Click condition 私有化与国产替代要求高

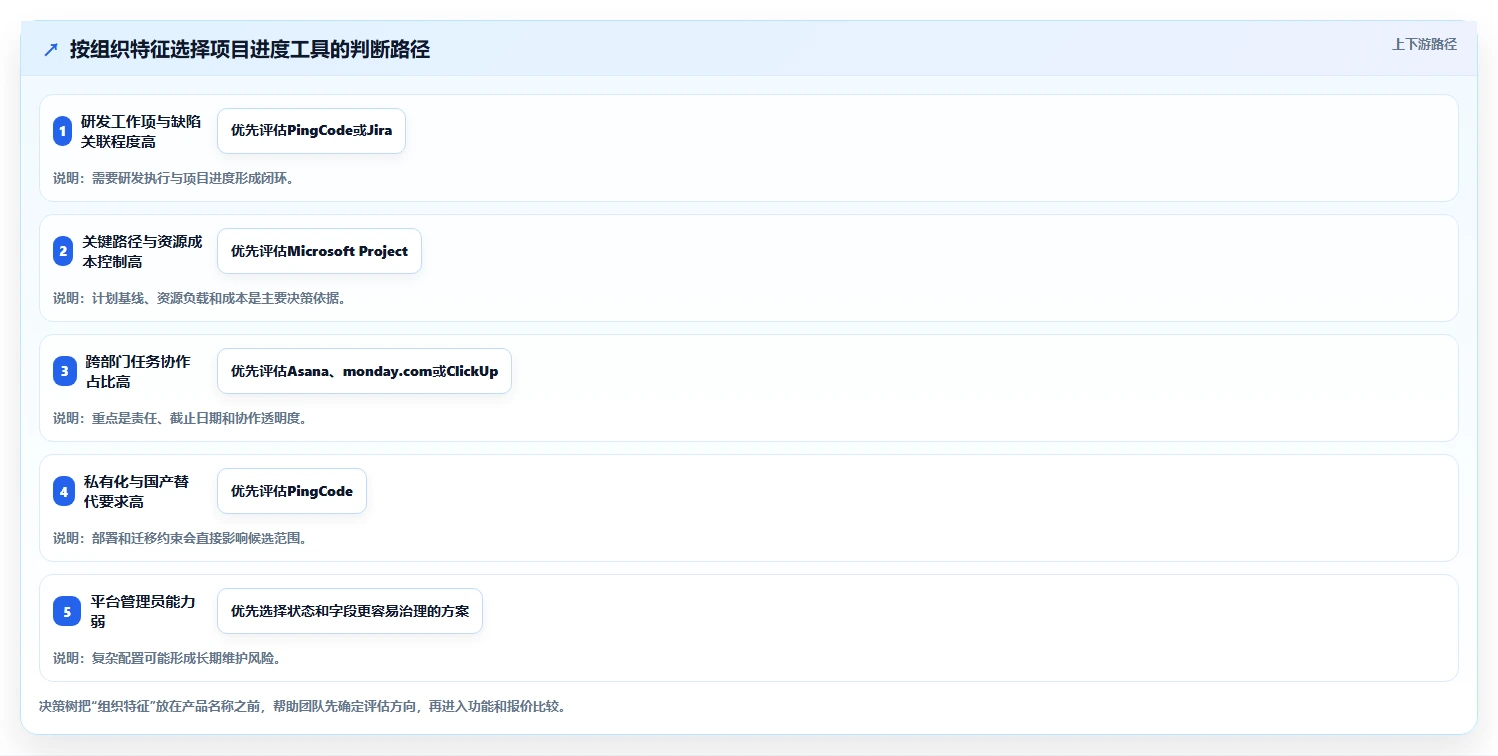pos(136,491)
